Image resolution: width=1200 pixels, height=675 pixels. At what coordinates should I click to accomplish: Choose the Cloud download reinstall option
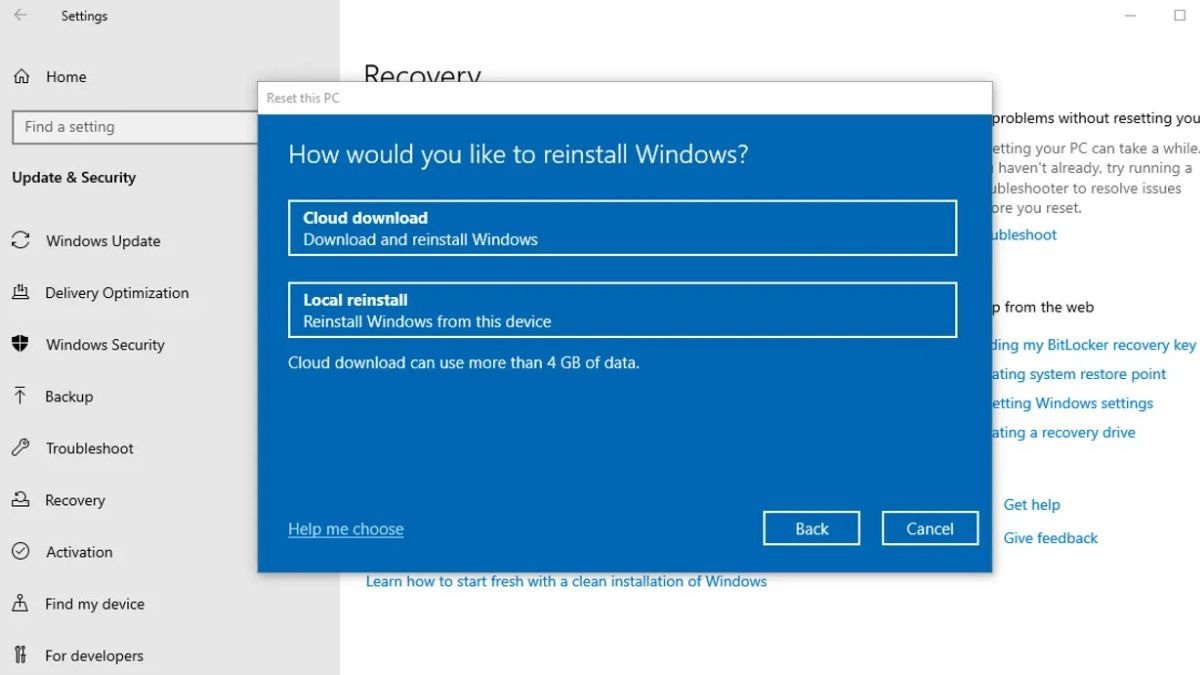coord(622,228)
